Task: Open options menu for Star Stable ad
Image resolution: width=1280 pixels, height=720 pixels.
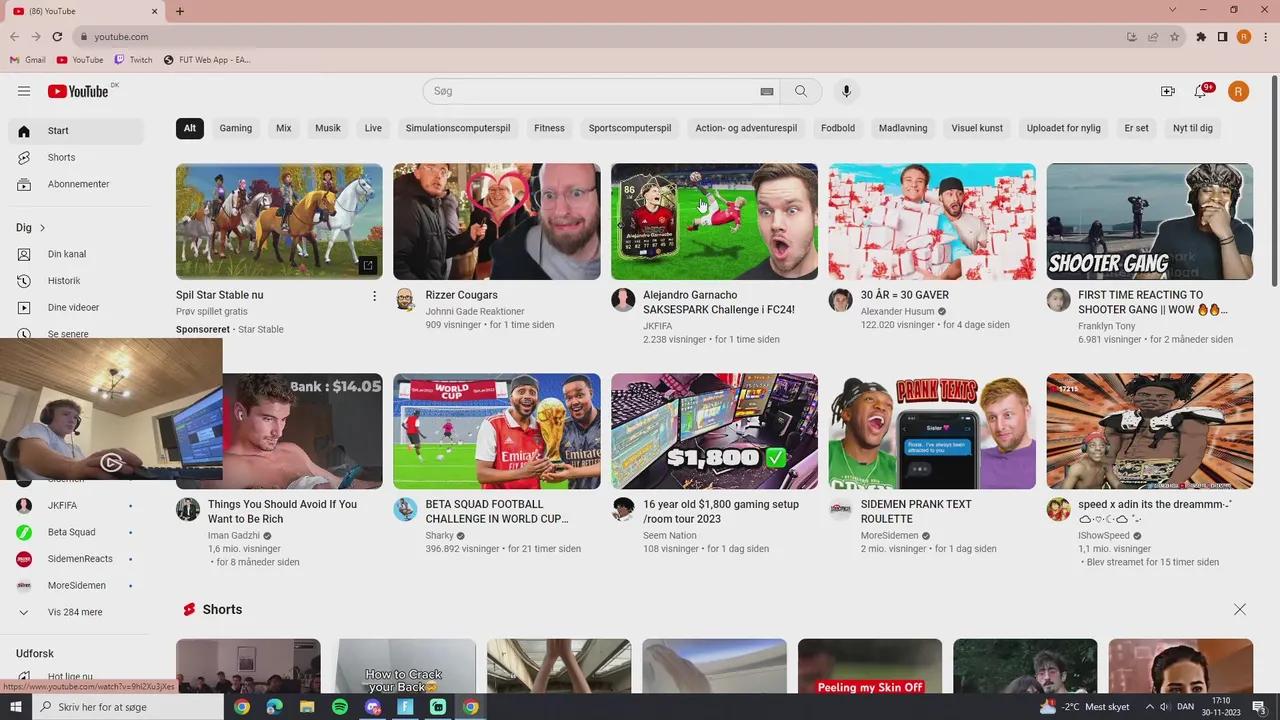Action: pos(375,296)
